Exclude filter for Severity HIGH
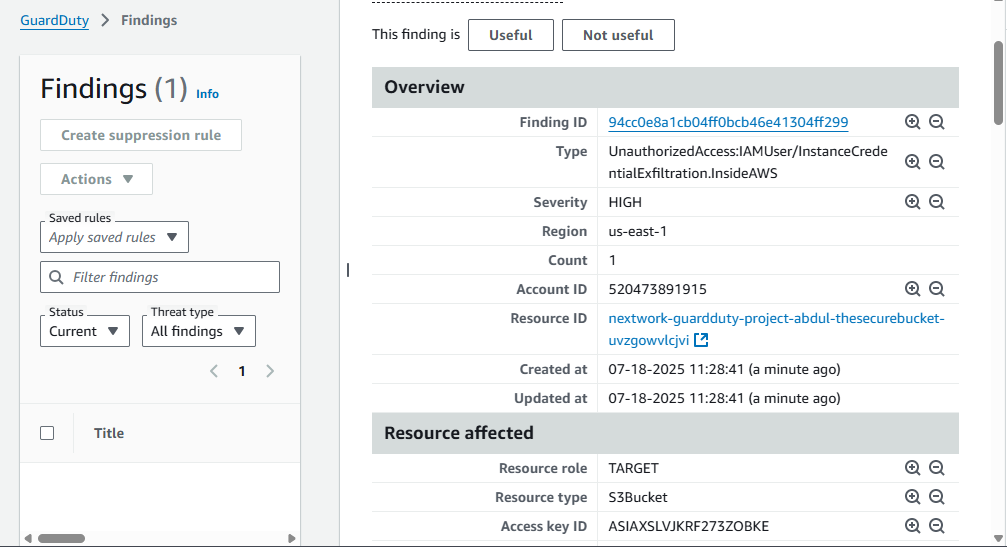 (936, 202)
